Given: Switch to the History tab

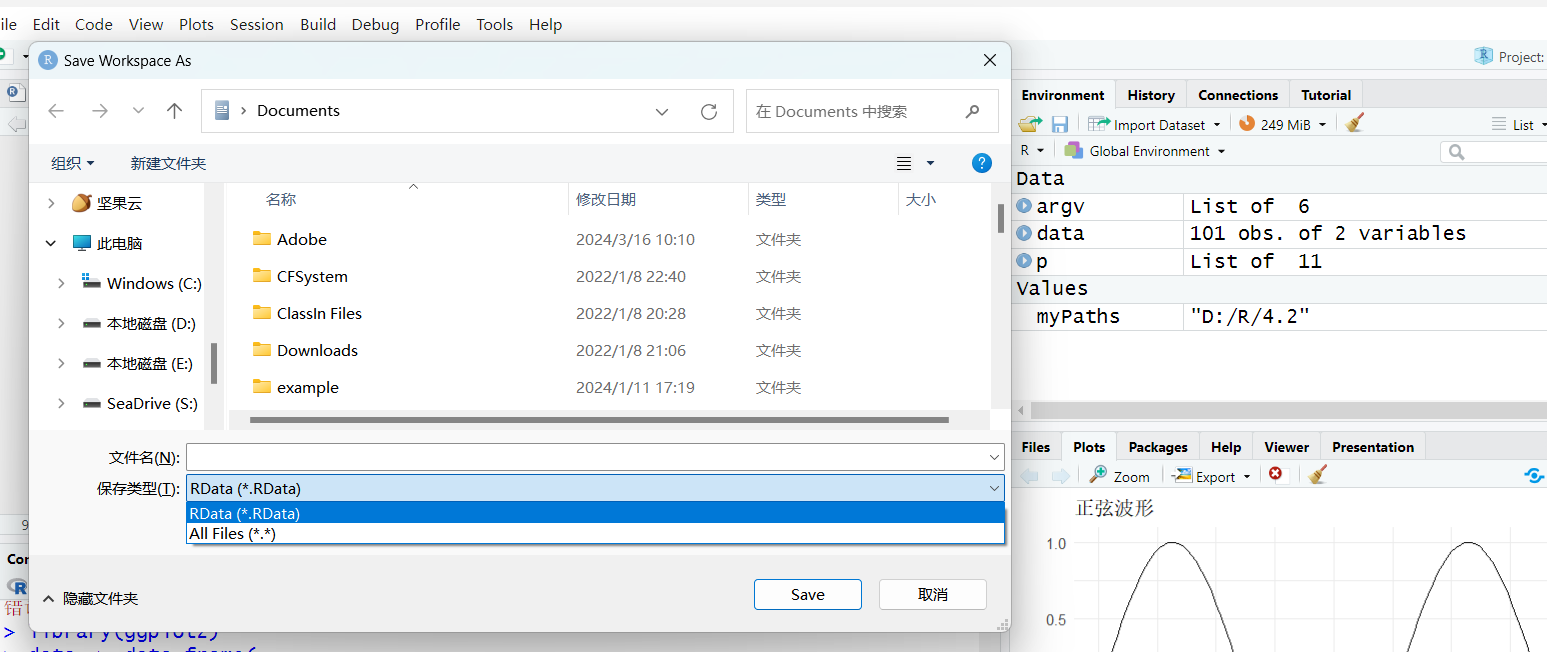Looking at the screenshot, I should pyautogui.click(x=1150, y=95).
